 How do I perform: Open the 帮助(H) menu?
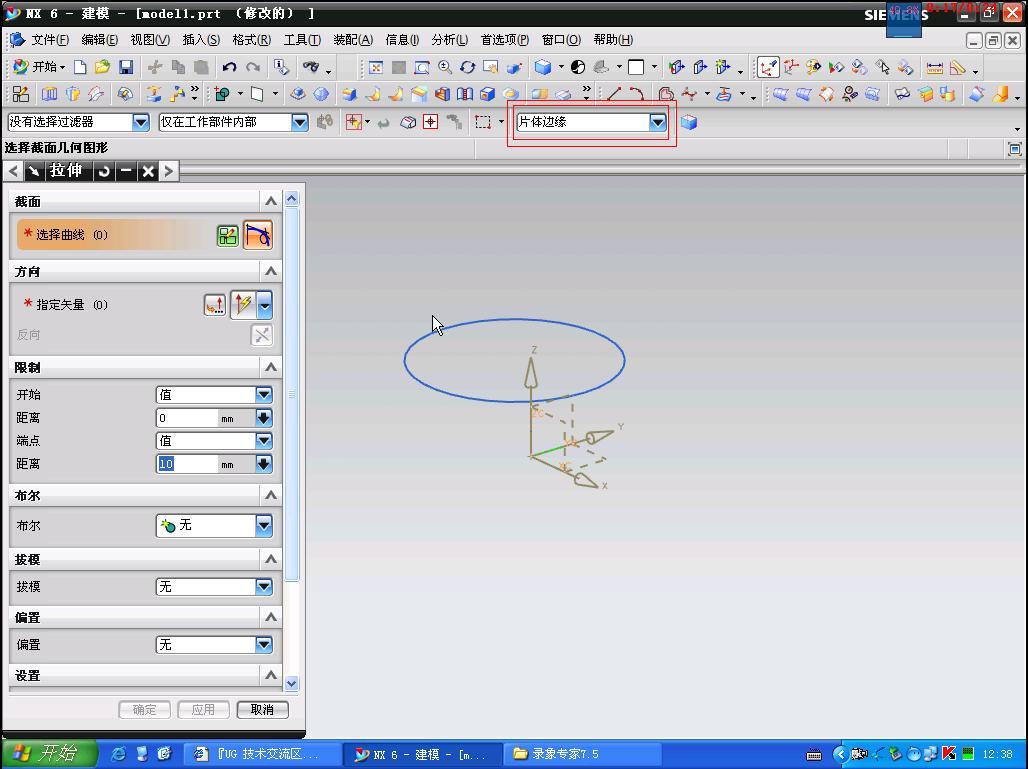613,40
